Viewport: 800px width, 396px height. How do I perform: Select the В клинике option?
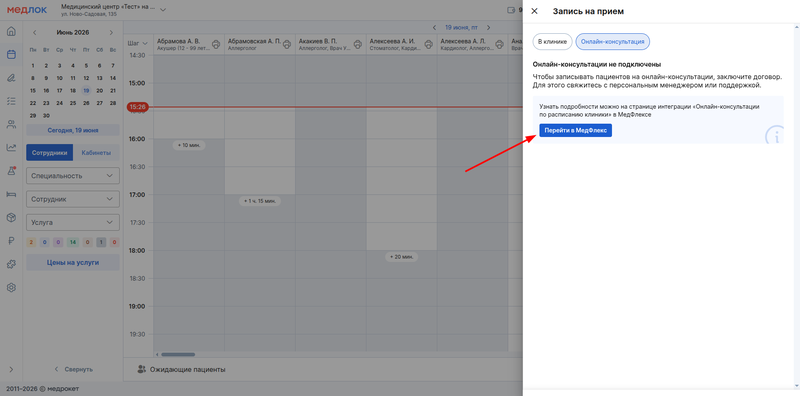pos(553,41)
